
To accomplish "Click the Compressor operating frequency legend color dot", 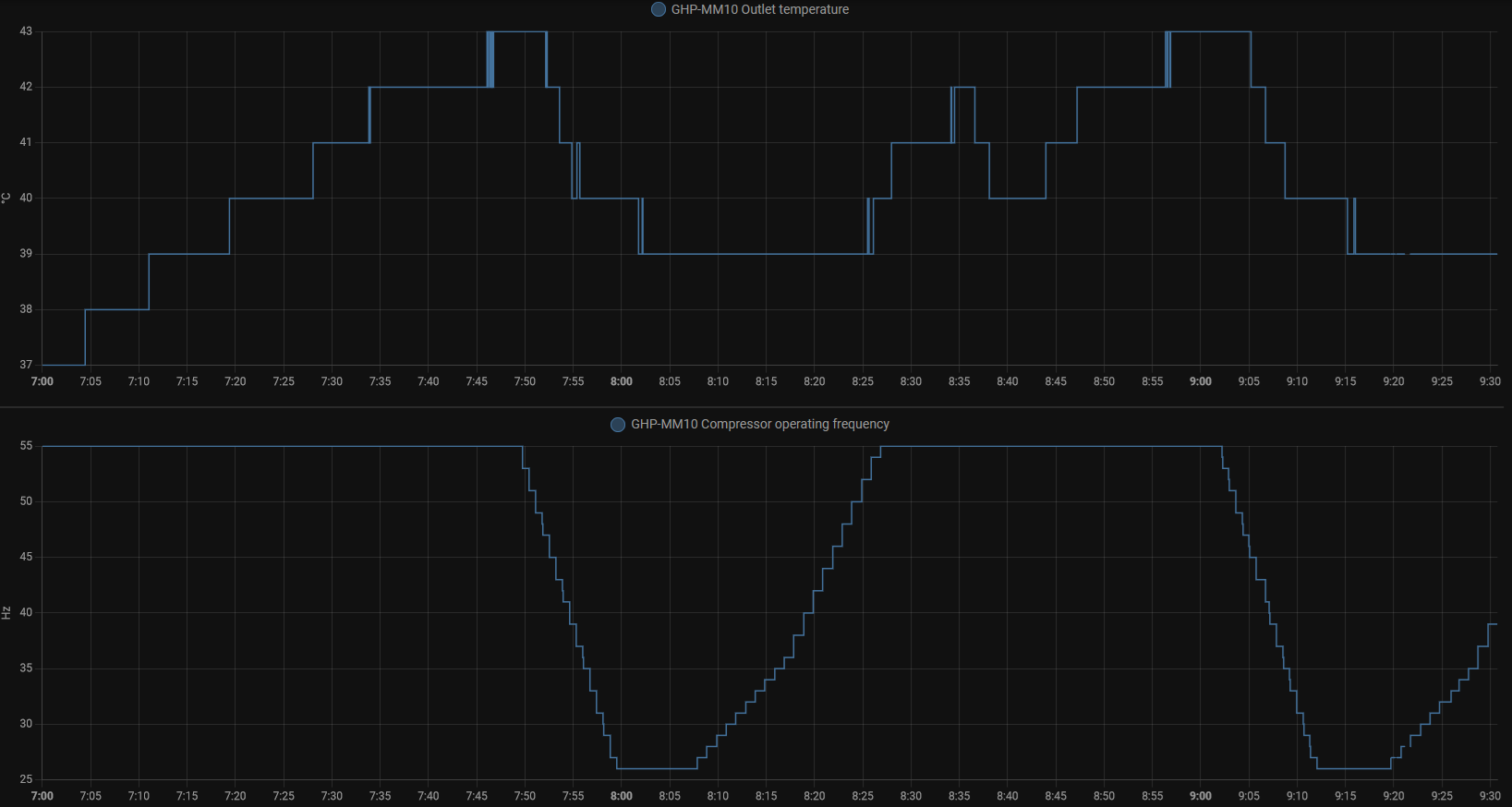I will (618, 425).
